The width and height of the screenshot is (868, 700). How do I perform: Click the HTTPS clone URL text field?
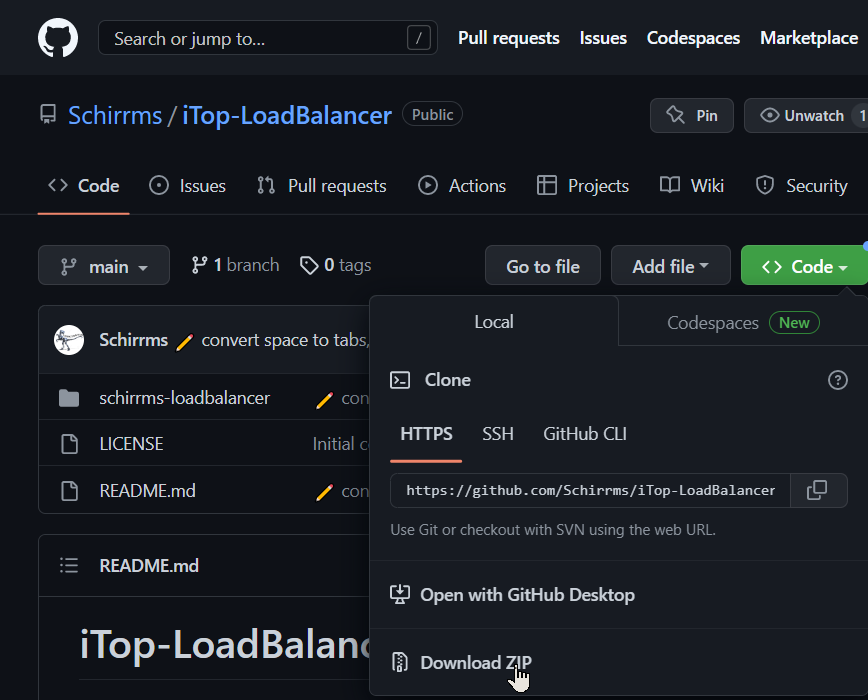590,490
